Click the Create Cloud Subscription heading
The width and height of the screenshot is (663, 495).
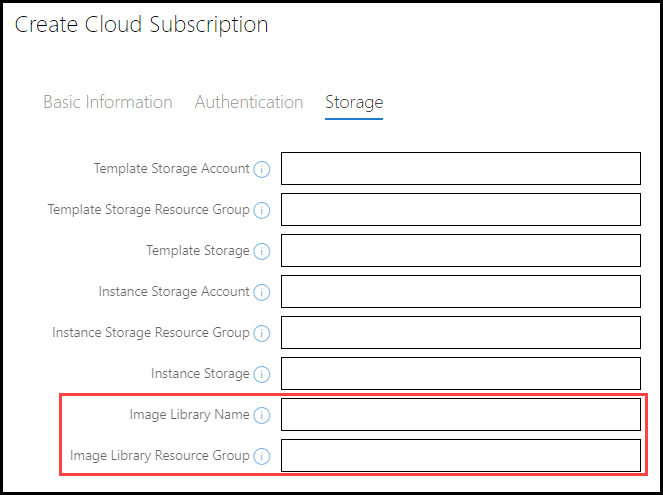141,25
